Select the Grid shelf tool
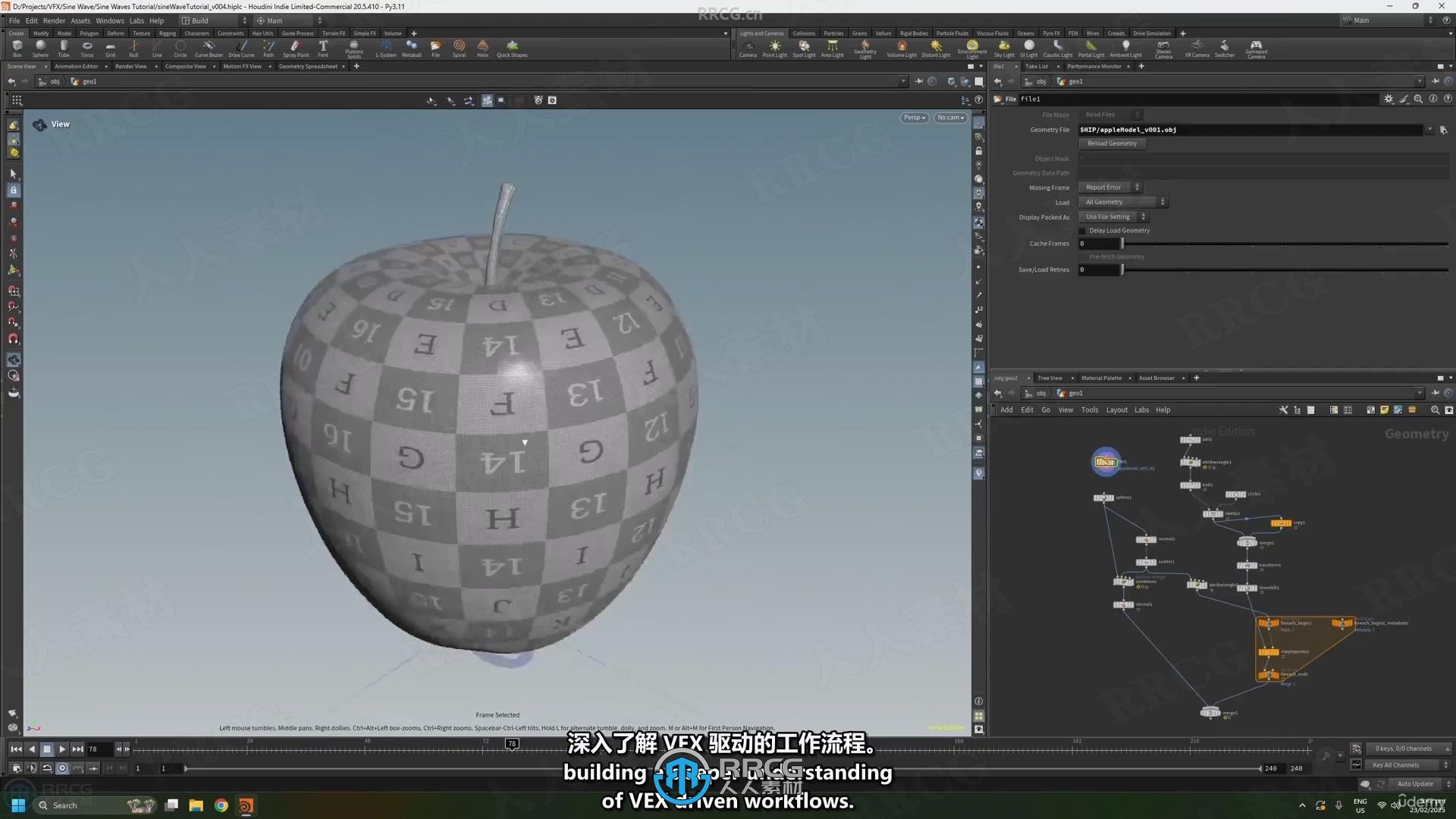Viewport: 1456px width, 819px height. coord(111,49)
